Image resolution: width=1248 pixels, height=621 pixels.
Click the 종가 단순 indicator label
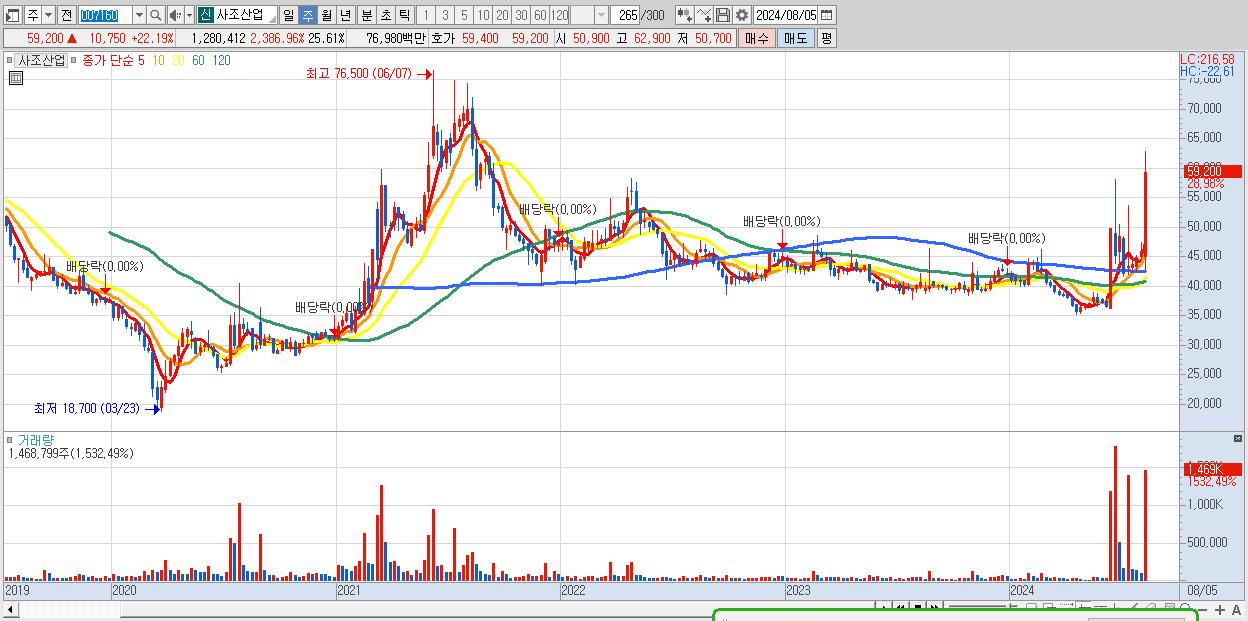108,61
